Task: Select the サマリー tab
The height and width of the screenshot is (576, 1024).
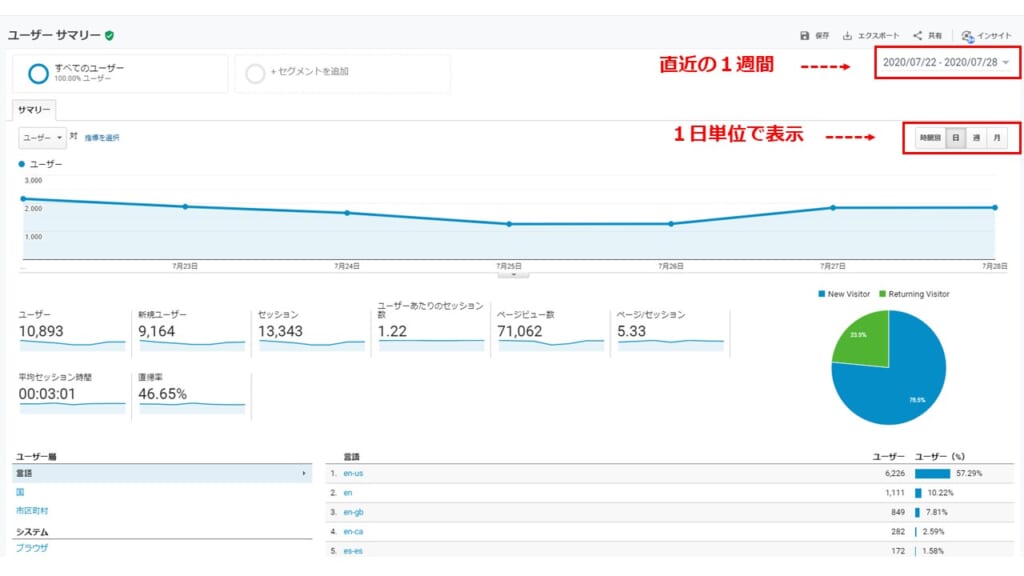Action: [x=34, y=109]
